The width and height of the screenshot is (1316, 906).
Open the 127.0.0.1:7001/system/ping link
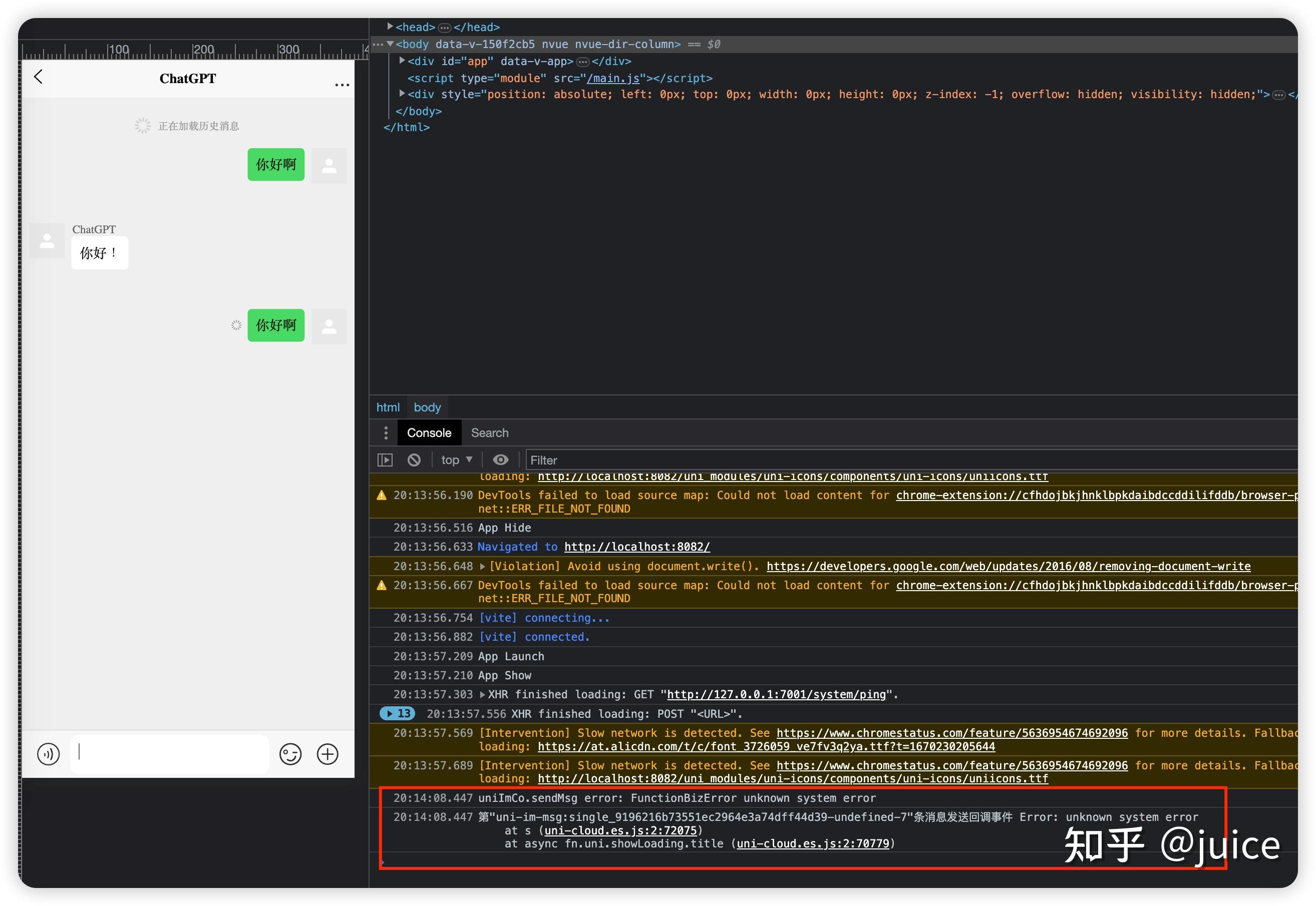click(776, 695)
